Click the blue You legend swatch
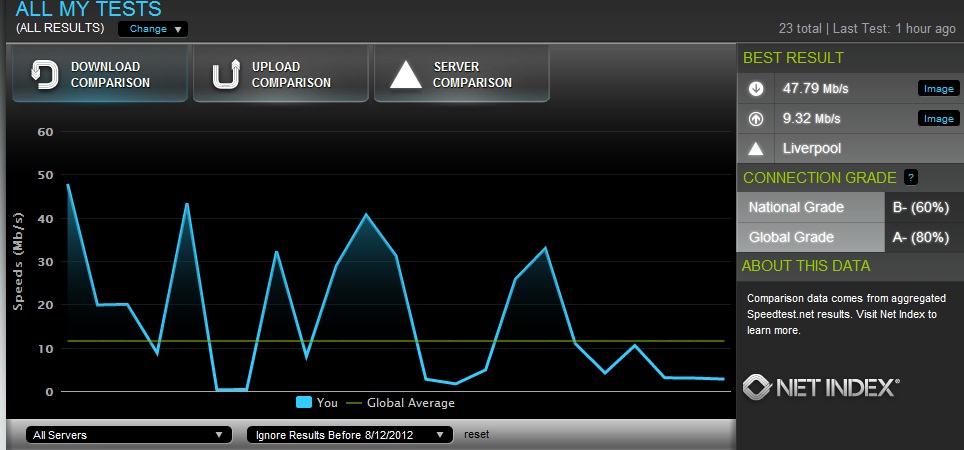 [x=303, y=403]
